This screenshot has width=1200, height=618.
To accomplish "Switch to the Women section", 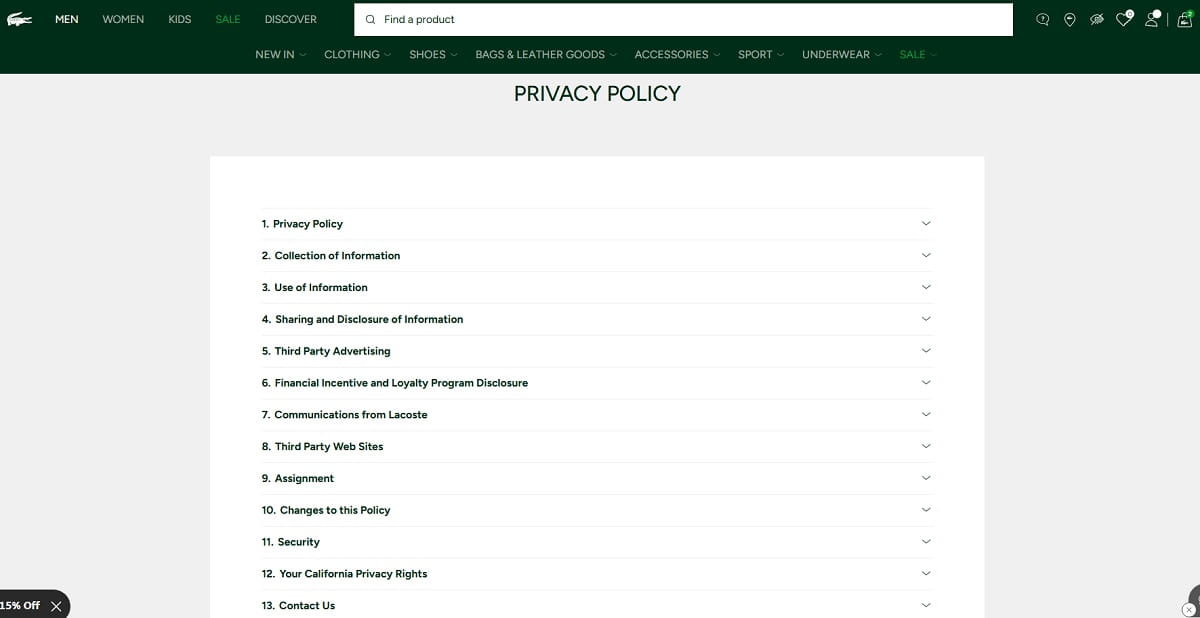I will pos(123,19).
